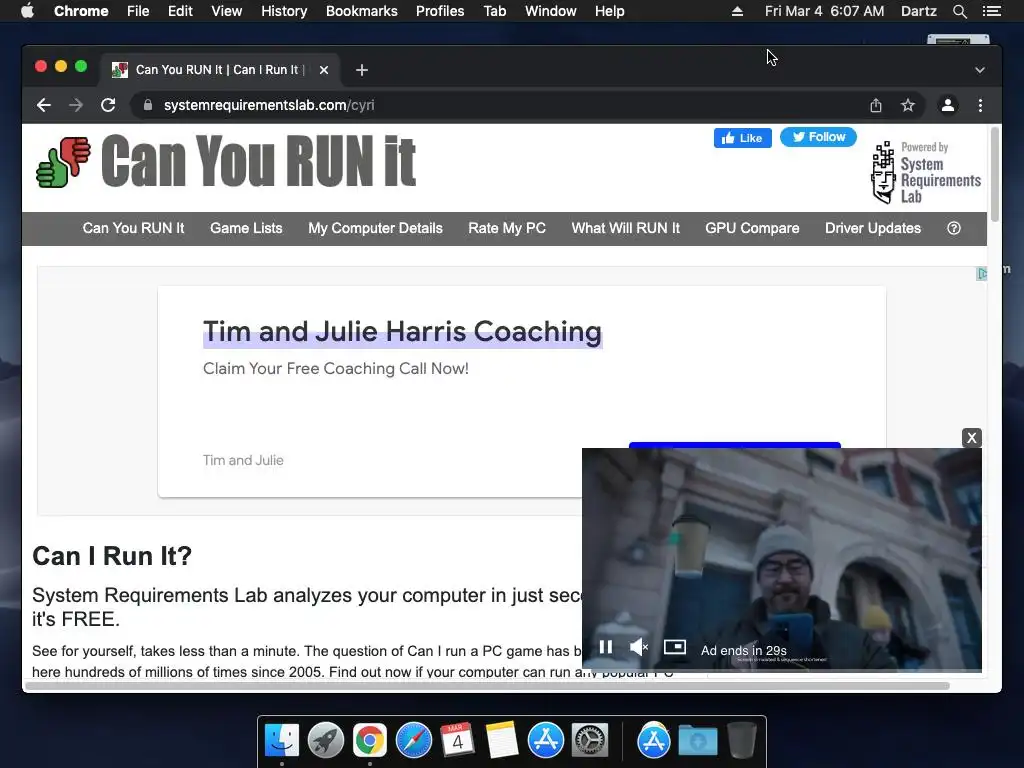Viewport: 1024px width, 768px height.
Task: Click the Can I Run It? heading
Action: click(x=112, y=556)
